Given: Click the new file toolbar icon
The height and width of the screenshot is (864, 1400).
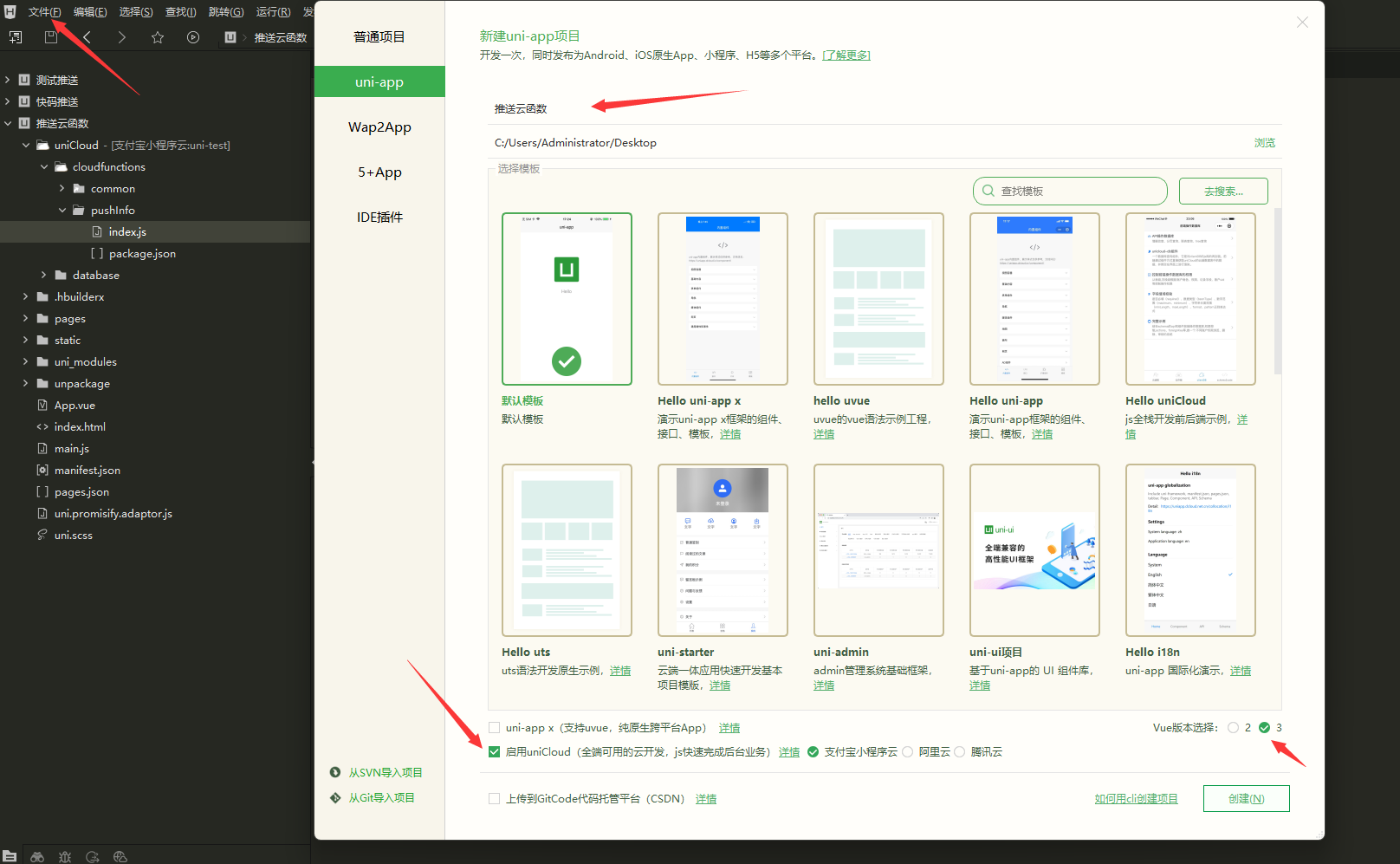Looking at the screenshot, I should coord(16,37).
